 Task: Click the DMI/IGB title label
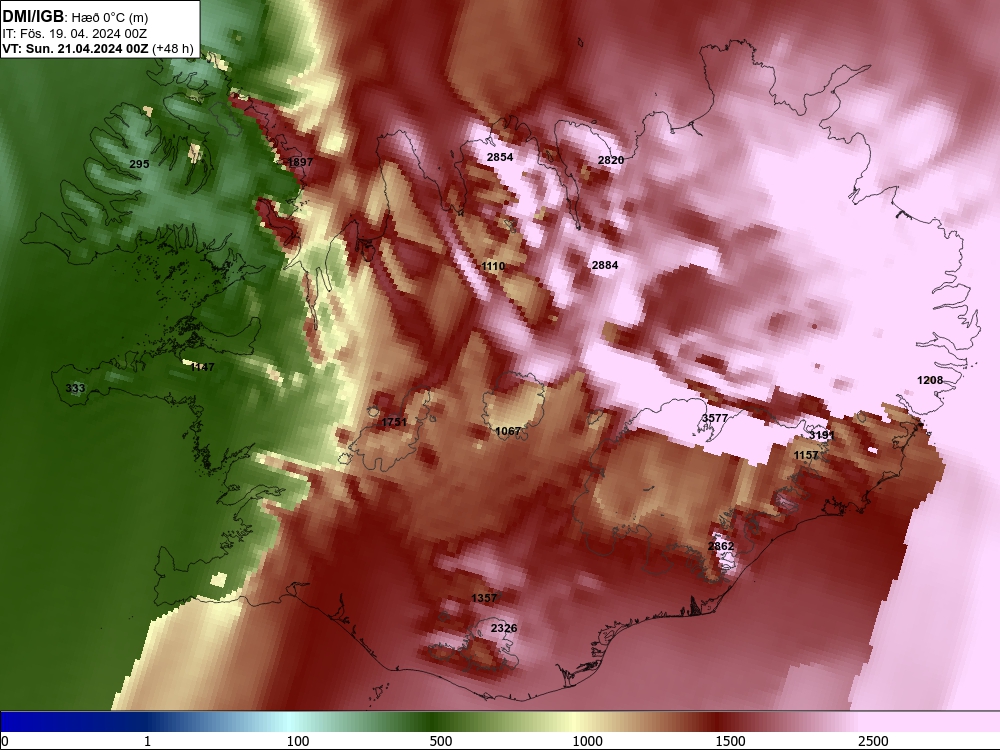(33, 17)
